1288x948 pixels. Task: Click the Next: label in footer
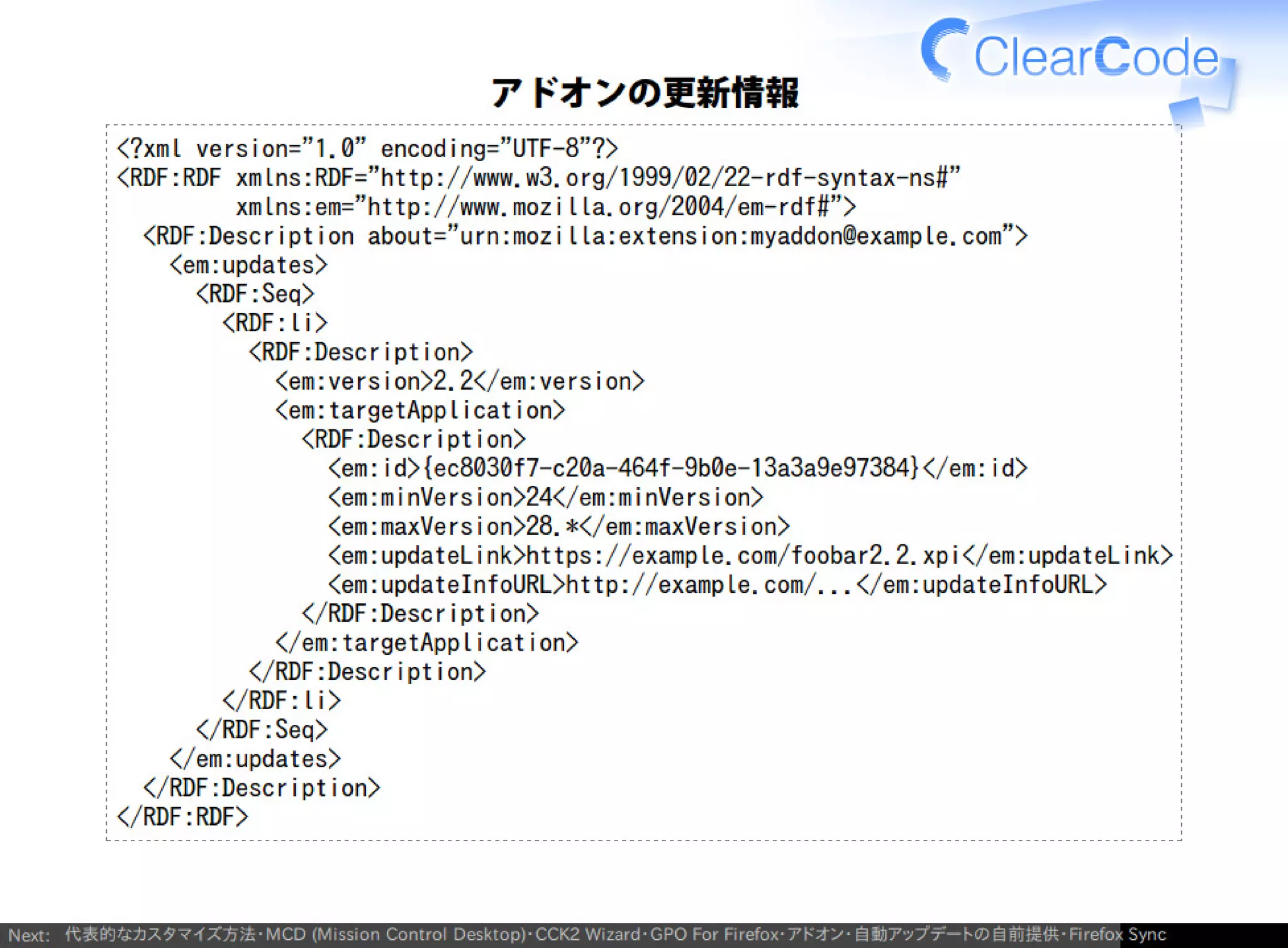point(30,935)
